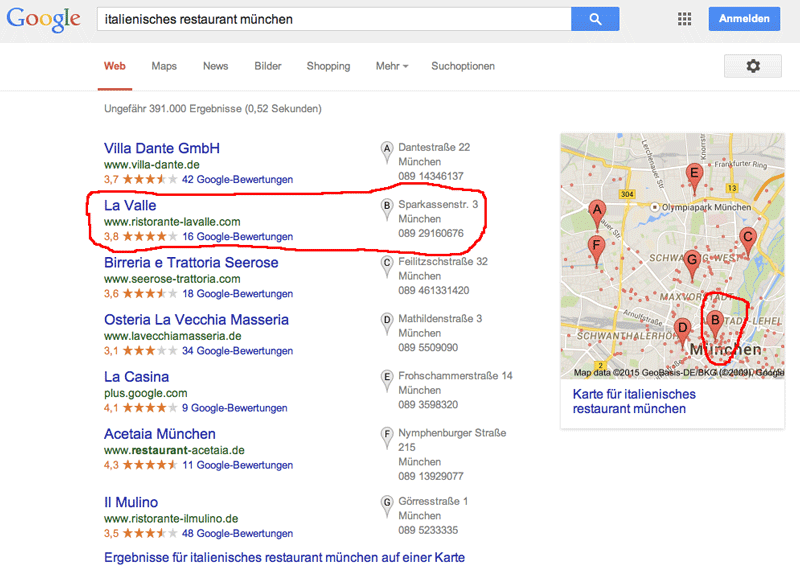The height and width of the screenshot is (572, 800).
Task: Click the www.lavecchiamasseria.de URL
Action: [x=172, y=336]
